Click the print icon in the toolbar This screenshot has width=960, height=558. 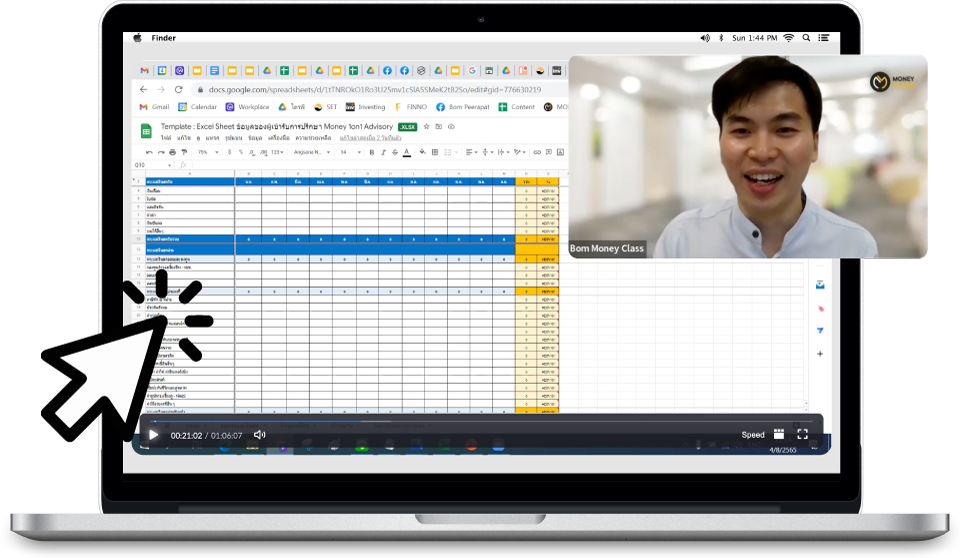[x=172, y=152]
